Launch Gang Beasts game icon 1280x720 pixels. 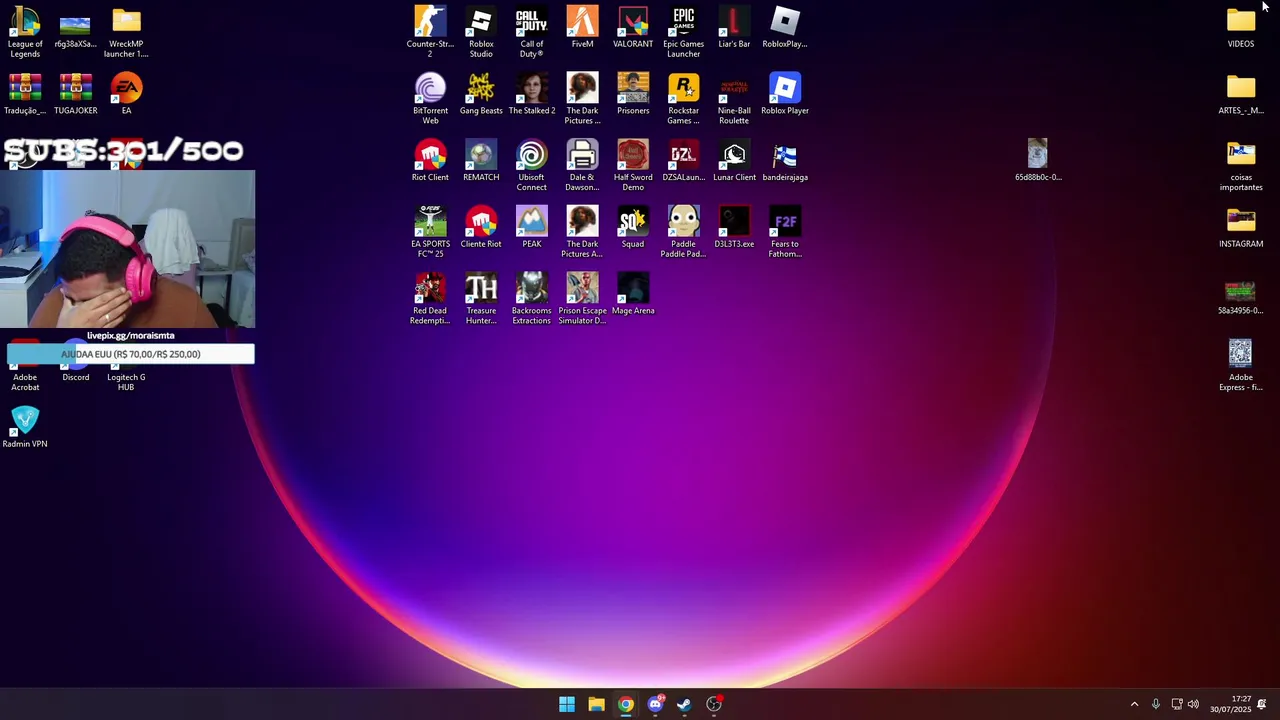(481, 94)
